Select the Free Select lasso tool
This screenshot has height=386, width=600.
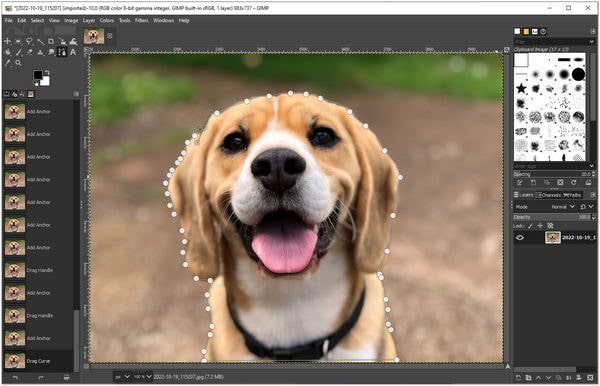(29, 41)
